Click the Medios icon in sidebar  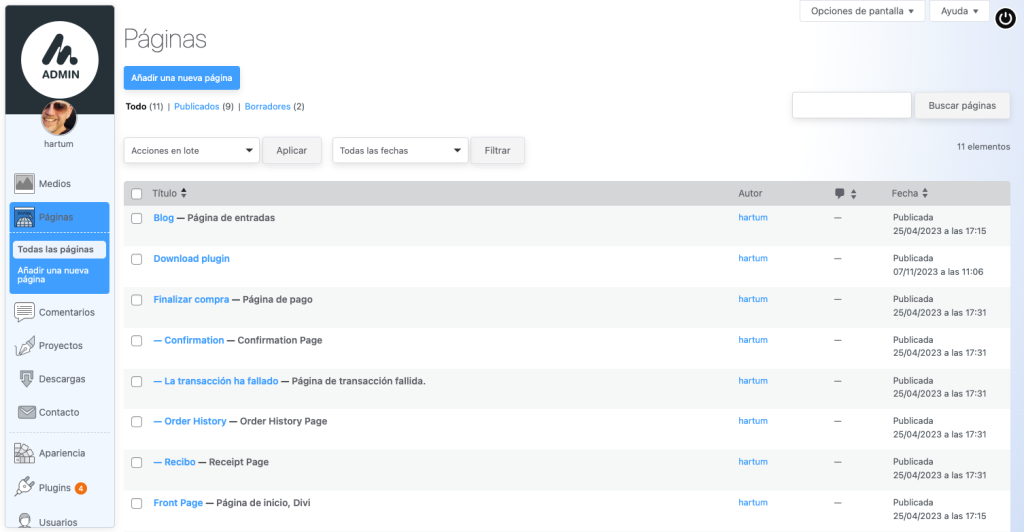tap(25, 184)
